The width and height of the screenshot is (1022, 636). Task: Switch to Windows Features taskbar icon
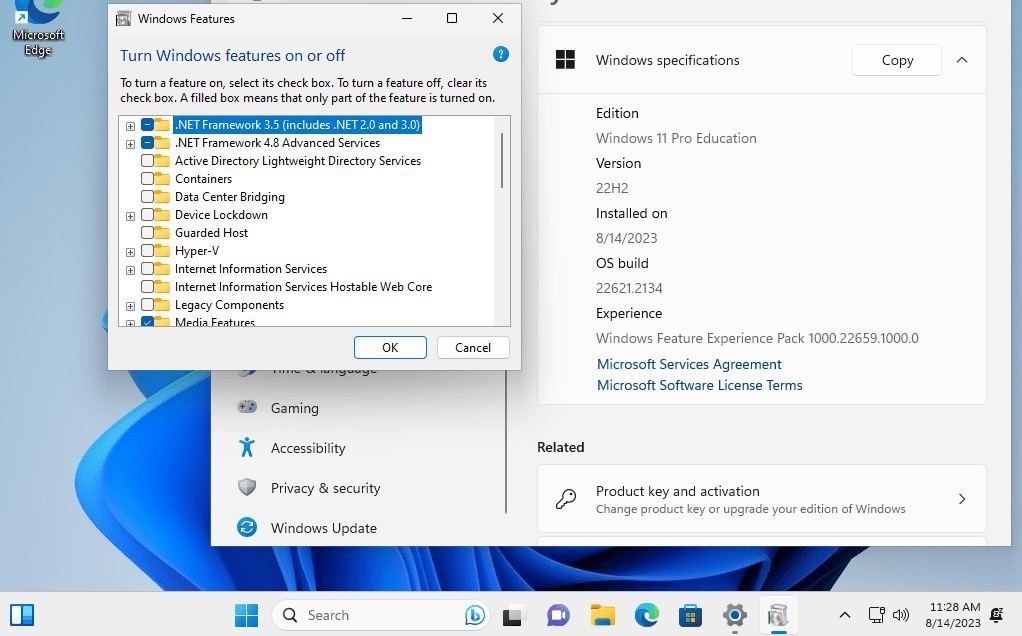point(778,615)
